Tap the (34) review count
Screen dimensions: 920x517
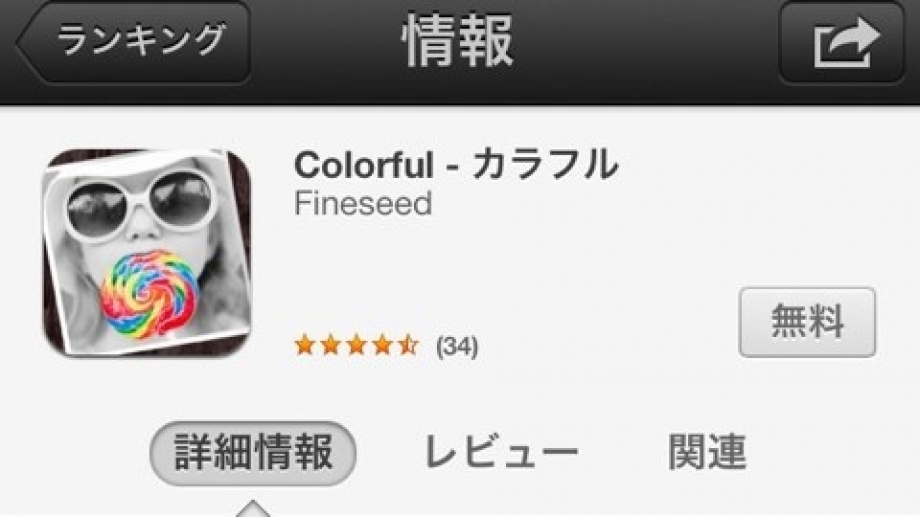457,346
